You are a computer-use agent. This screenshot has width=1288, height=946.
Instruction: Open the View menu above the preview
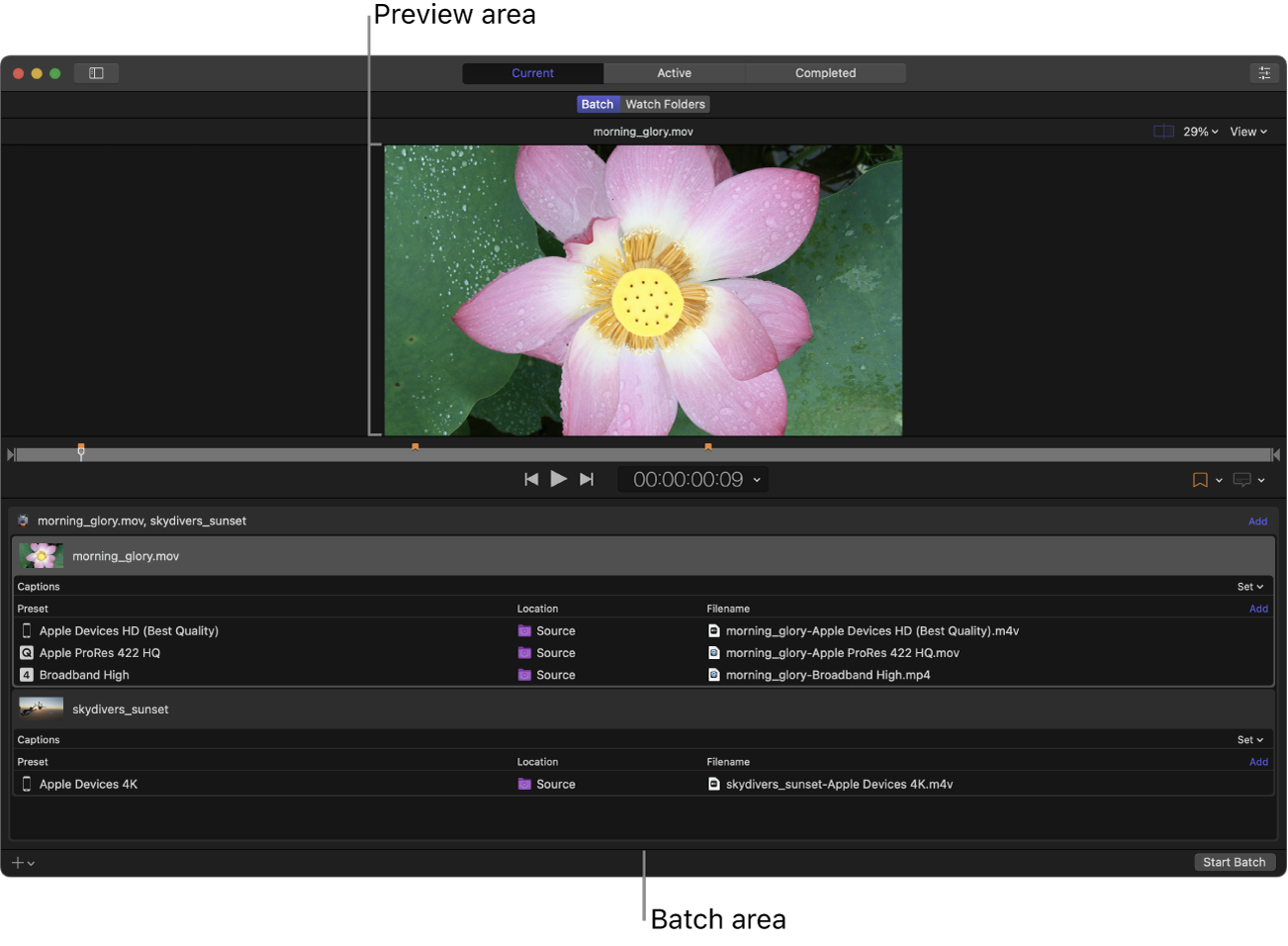click(x=1247, y=131)
